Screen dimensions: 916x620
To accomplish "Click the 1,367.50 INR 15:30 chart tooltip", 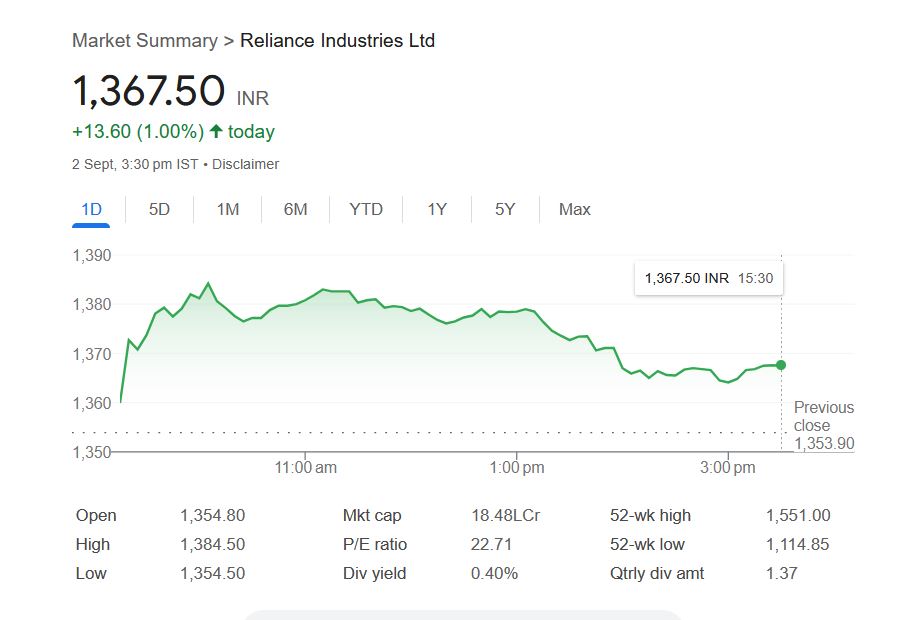I will pos(708,278).
